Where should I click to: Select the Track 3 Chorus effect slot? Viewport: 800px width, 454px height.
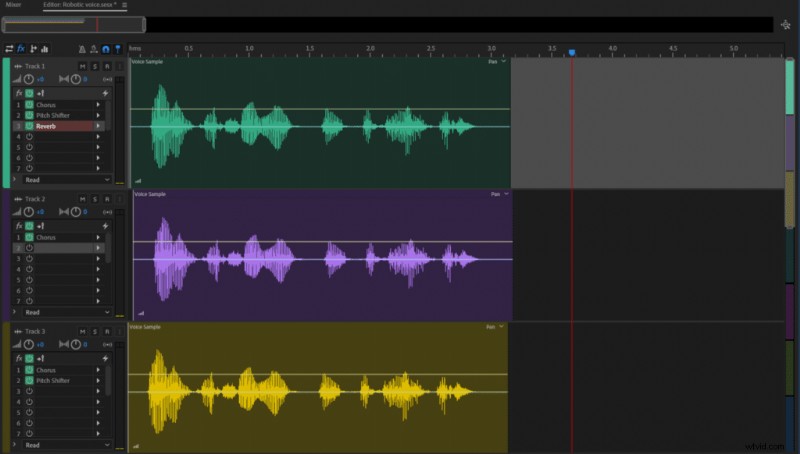64,370
